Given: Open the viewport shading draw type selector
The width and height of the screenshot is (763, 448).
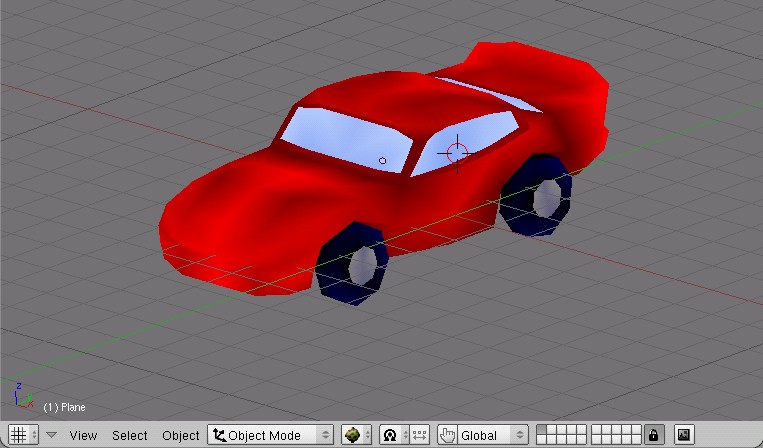Looking at the screenshot, I should tap(356, 435).
